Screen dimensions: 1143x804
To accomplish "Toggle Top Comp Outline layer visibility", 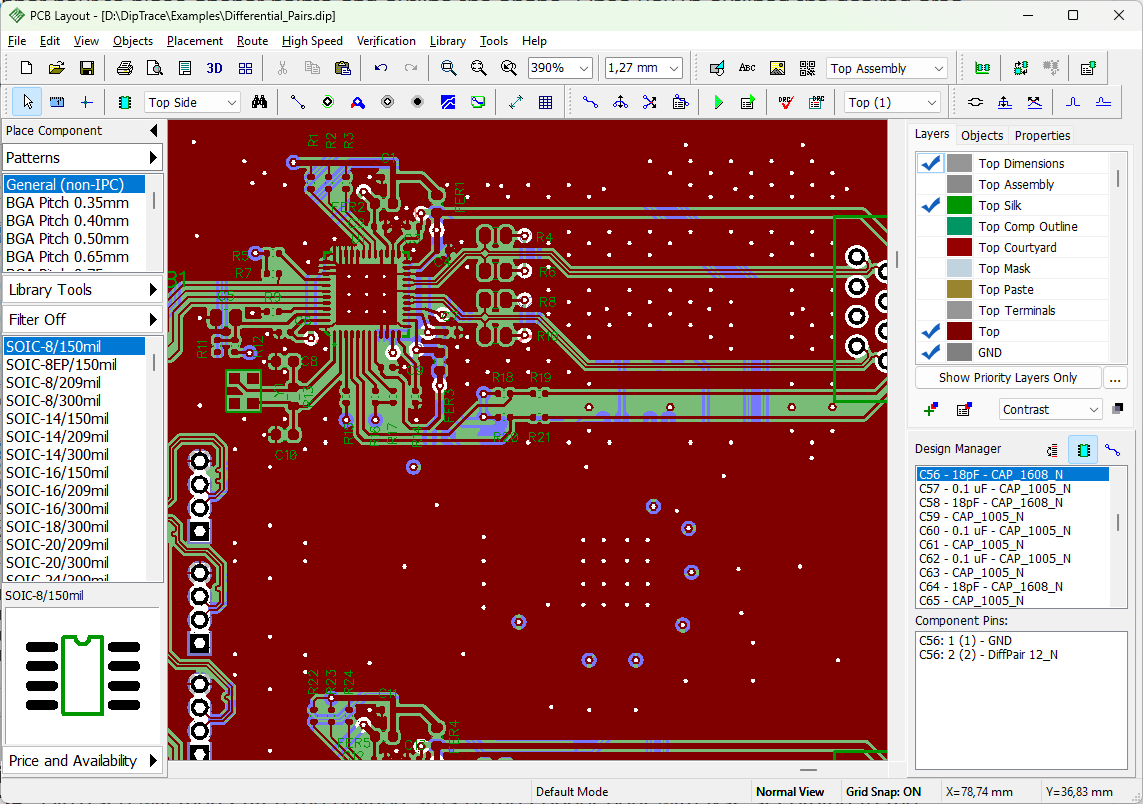I will (x=930, y=227).
